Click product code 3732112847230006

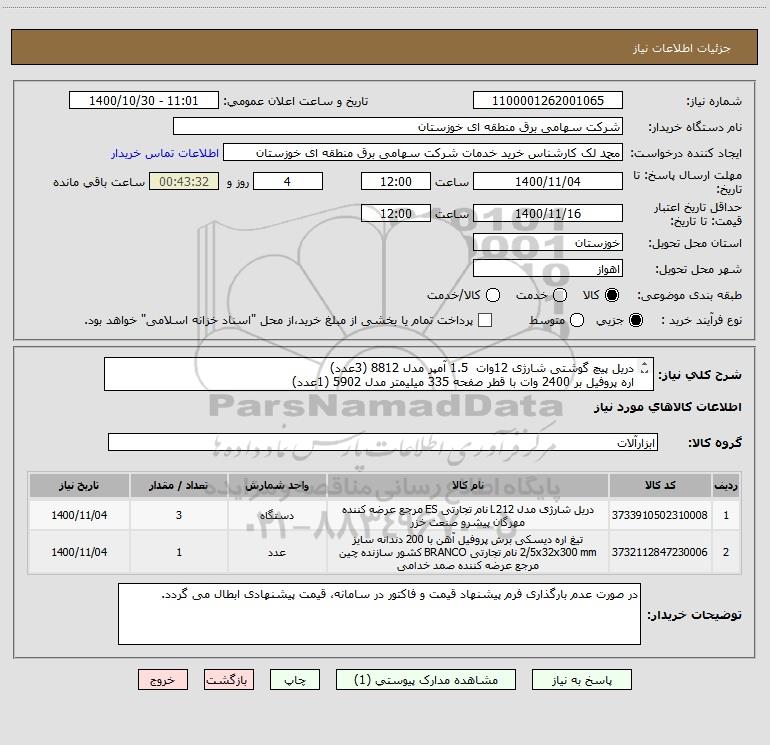[660, 552]
